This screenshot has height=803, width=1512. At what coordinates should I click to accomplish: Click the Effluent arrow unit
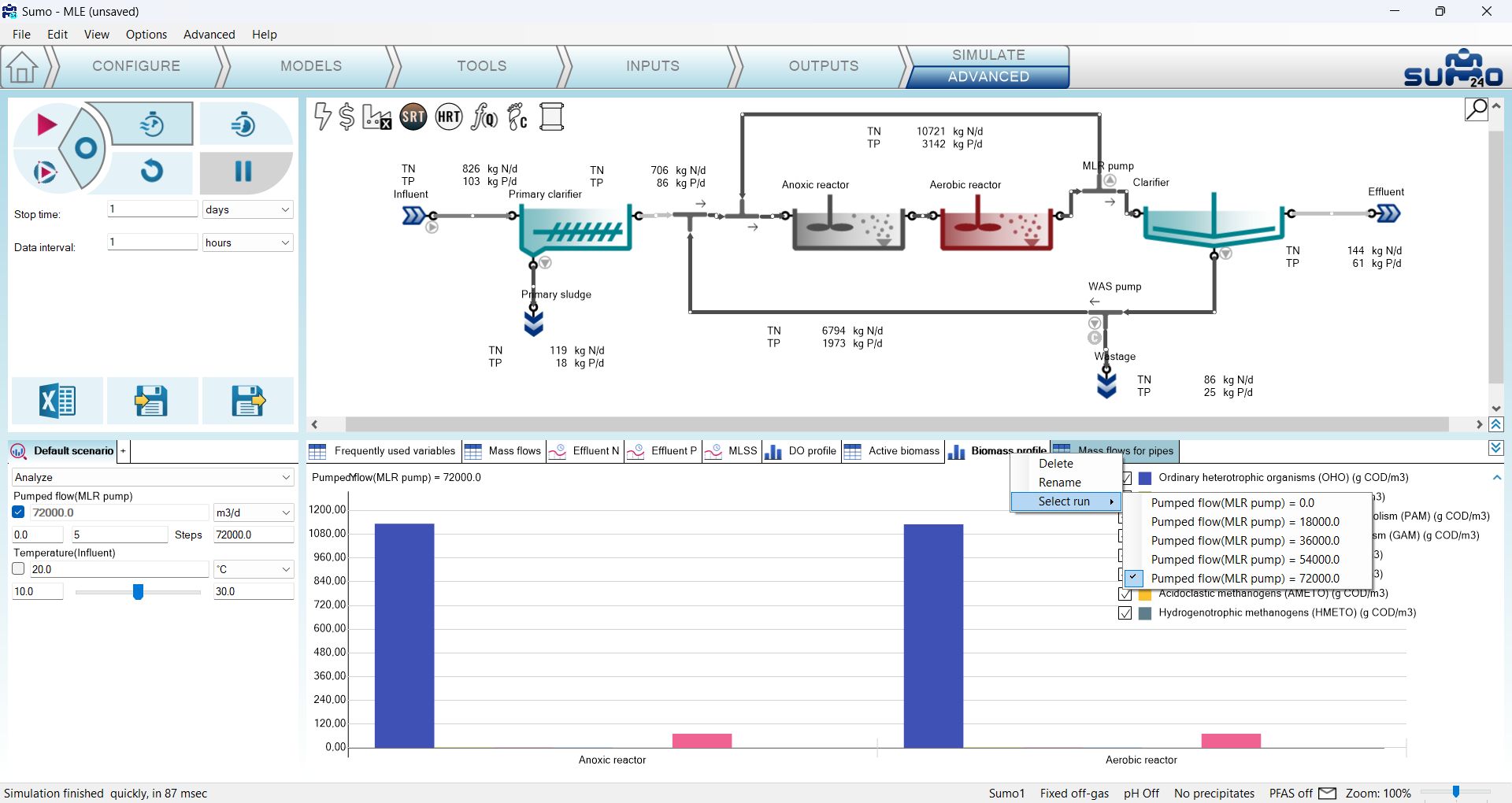1388,213
